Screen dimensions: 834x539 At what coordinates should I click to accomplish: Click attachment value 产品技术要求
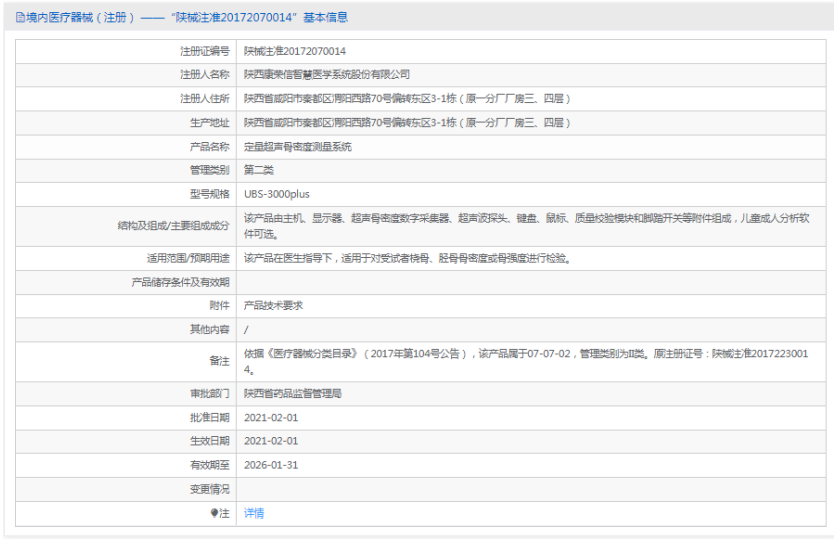coord(273,306)
